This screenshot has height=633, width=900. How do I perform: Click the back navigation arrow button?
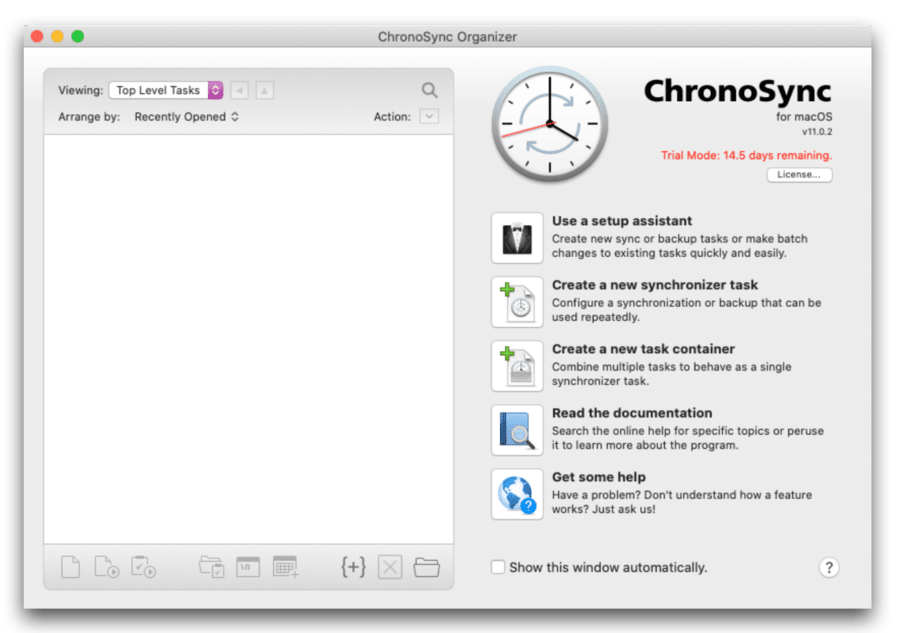click(x=239, y=89)
